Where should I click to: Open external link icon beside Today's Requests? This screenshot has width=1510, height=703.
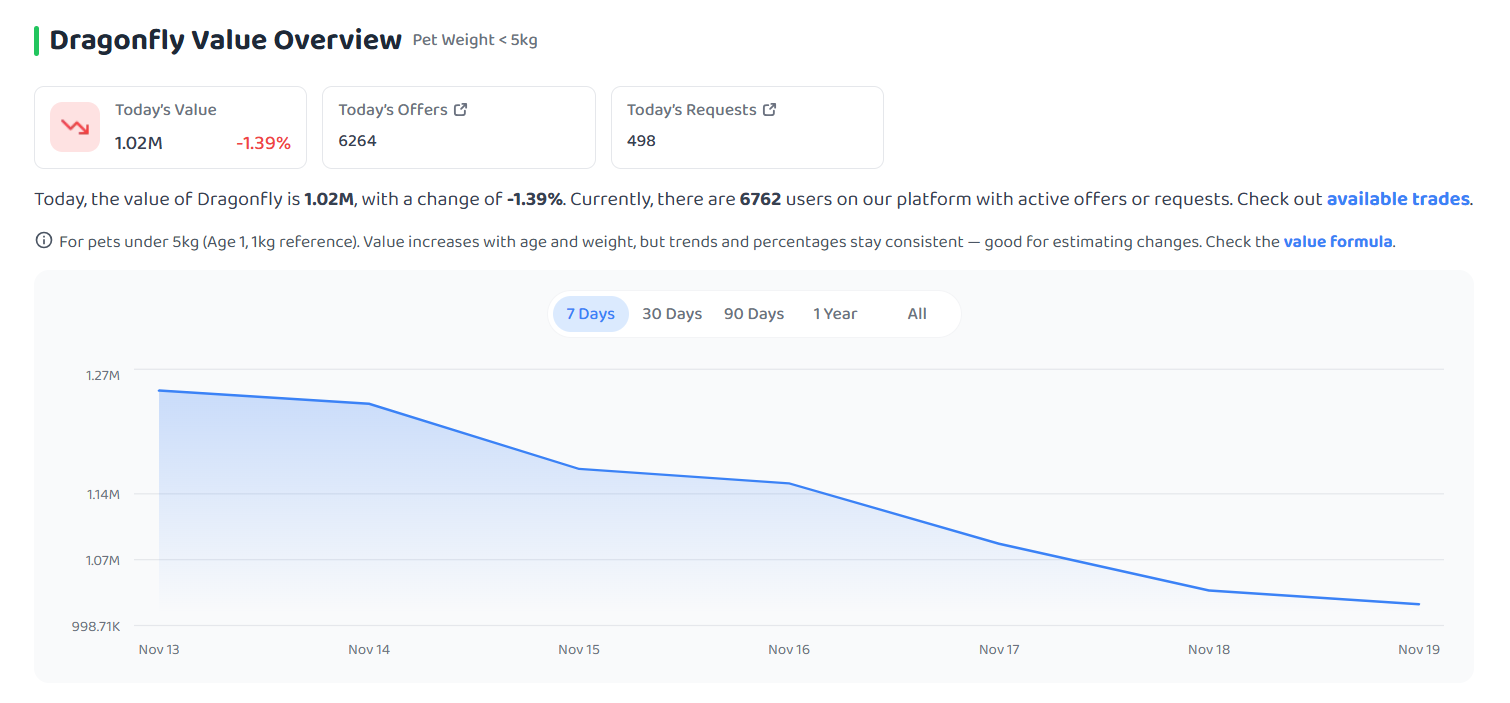(769, 110)
